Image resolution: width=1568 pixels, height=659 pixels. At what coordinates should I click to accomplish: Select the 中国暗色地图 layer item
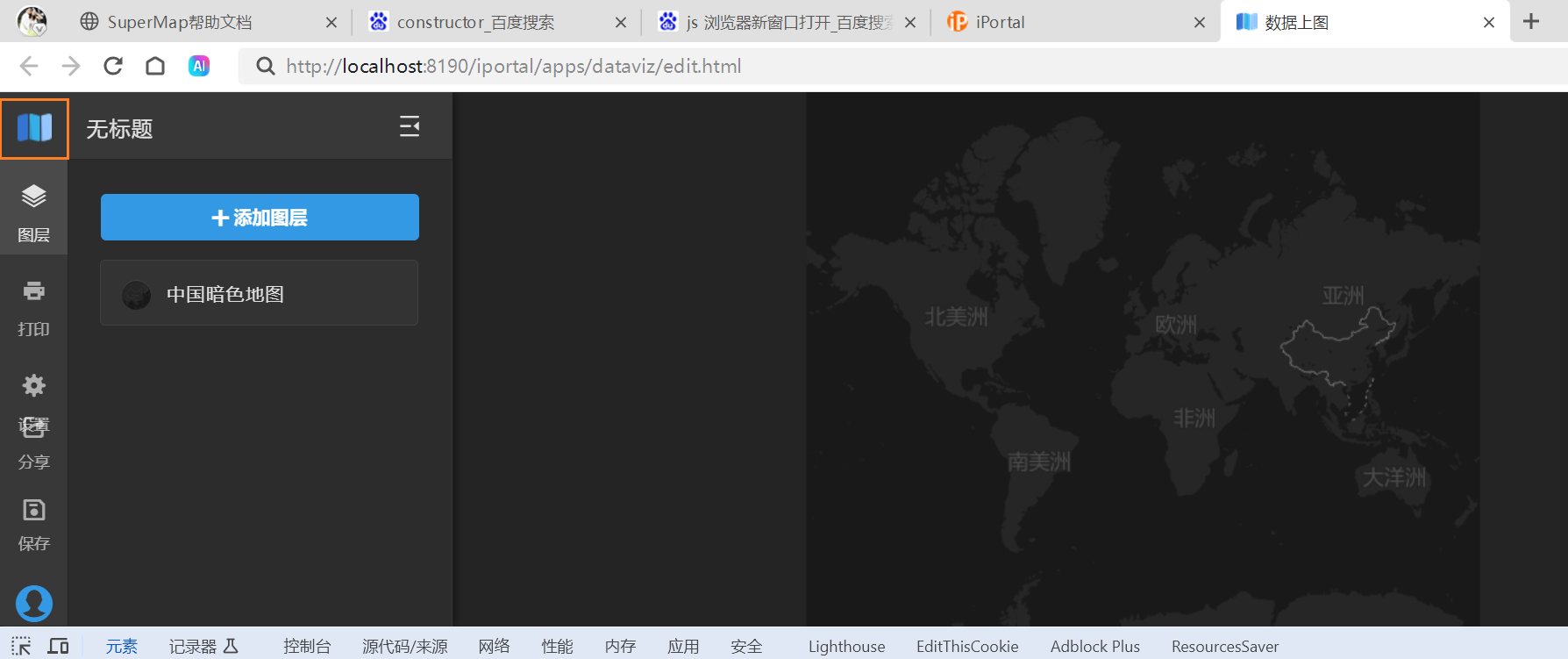pyautogui.click(x=259, y=293)
